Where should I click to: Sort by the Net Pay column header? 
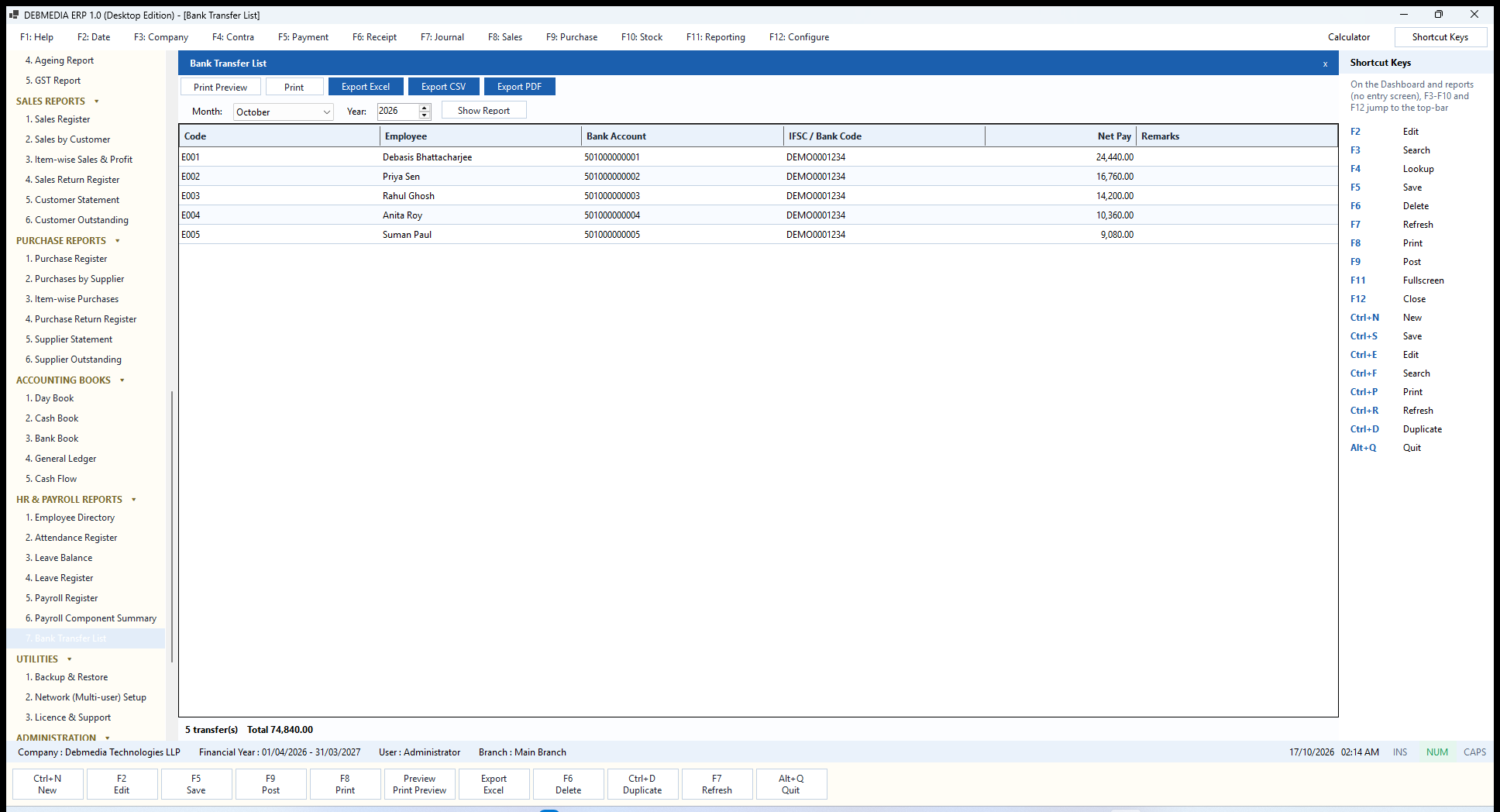(x=1060, y=136)
